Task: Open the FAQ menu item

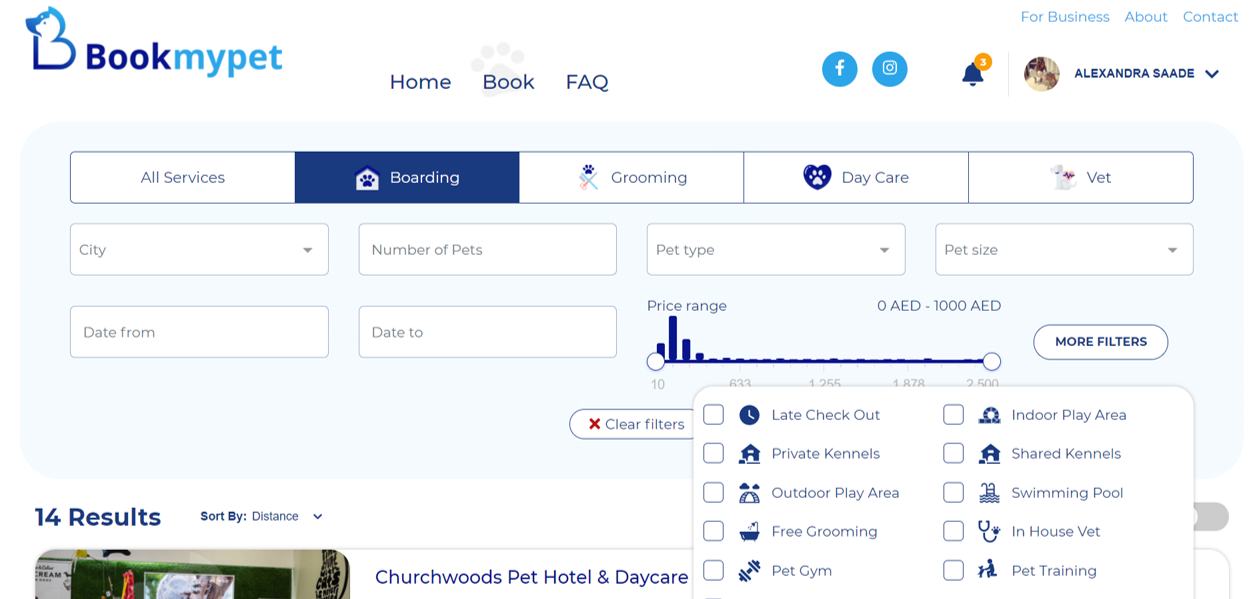Action: point(587,82)
